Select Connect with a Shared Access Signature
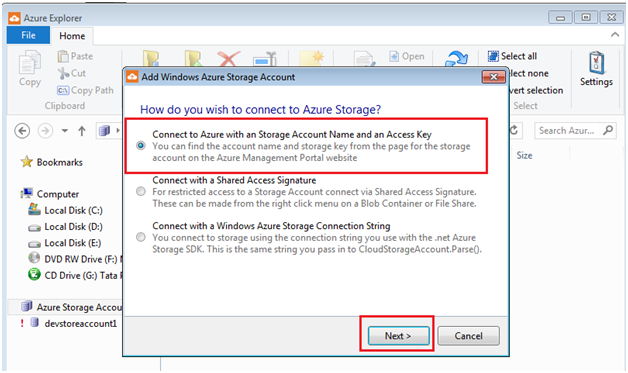Viewport: 628px width, 373px height. (x=141, y=192)
